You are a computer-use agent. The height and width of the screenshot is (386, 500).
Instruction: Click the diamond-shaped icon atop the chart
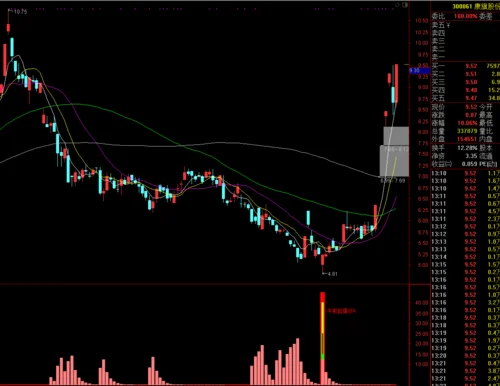397,5
